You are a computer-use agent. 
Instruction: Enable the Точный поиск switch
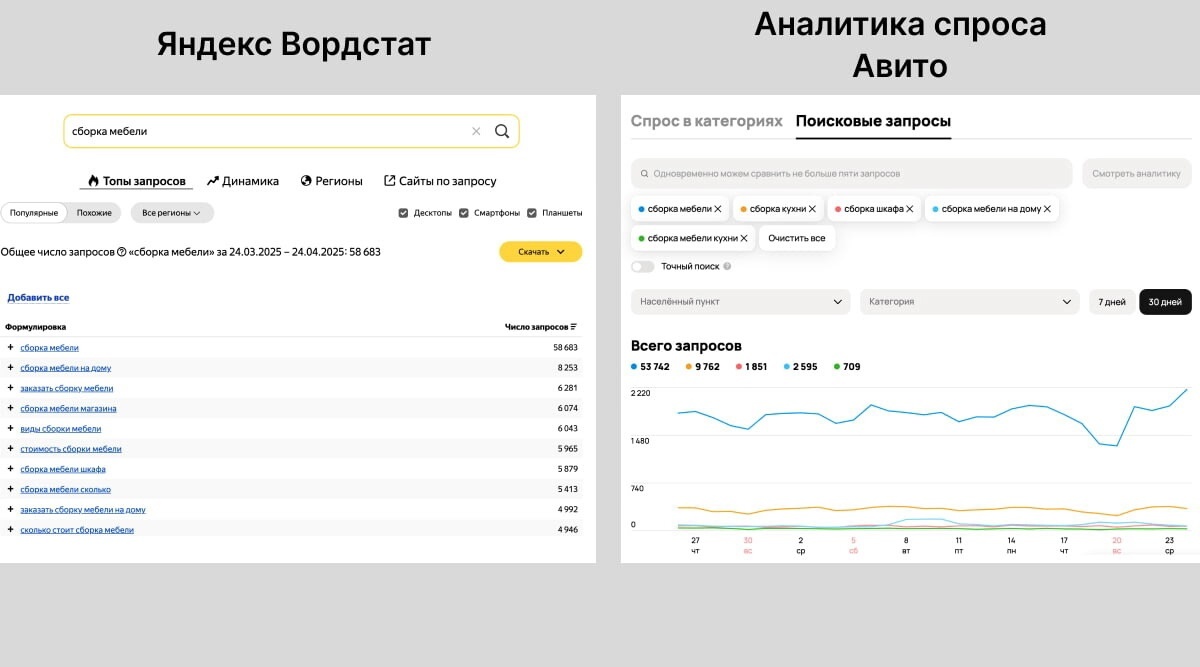tap(643, 267)
